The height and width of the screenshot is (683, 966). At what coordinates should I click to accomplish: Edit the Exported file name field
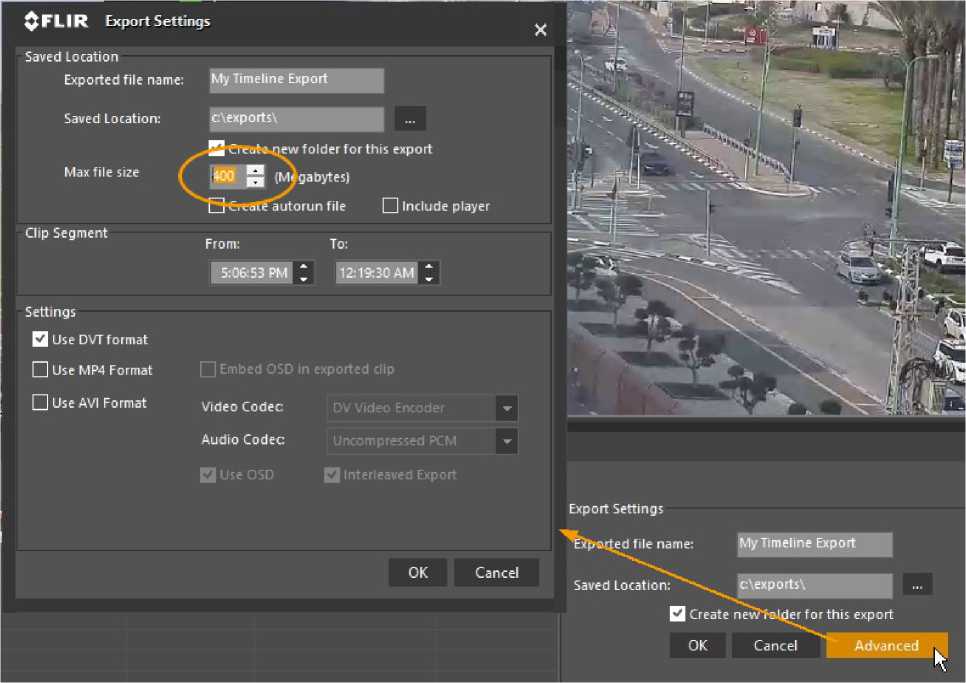296,80
